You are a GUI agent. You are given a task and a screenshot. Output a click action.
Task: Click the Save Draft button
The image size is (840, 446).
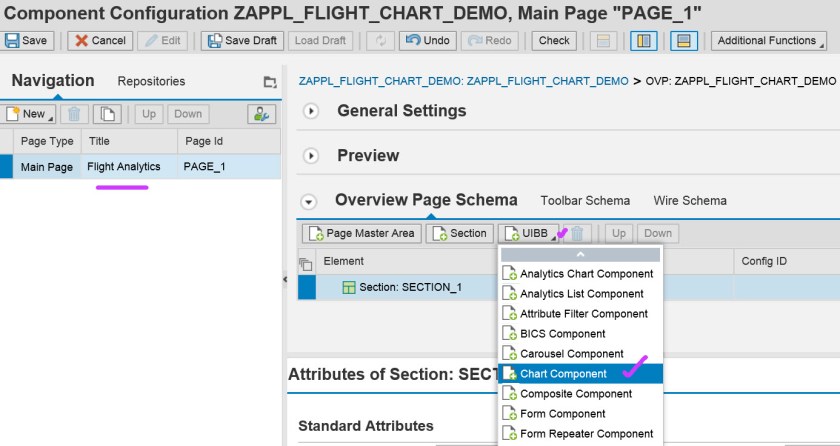tap(240, 41)
